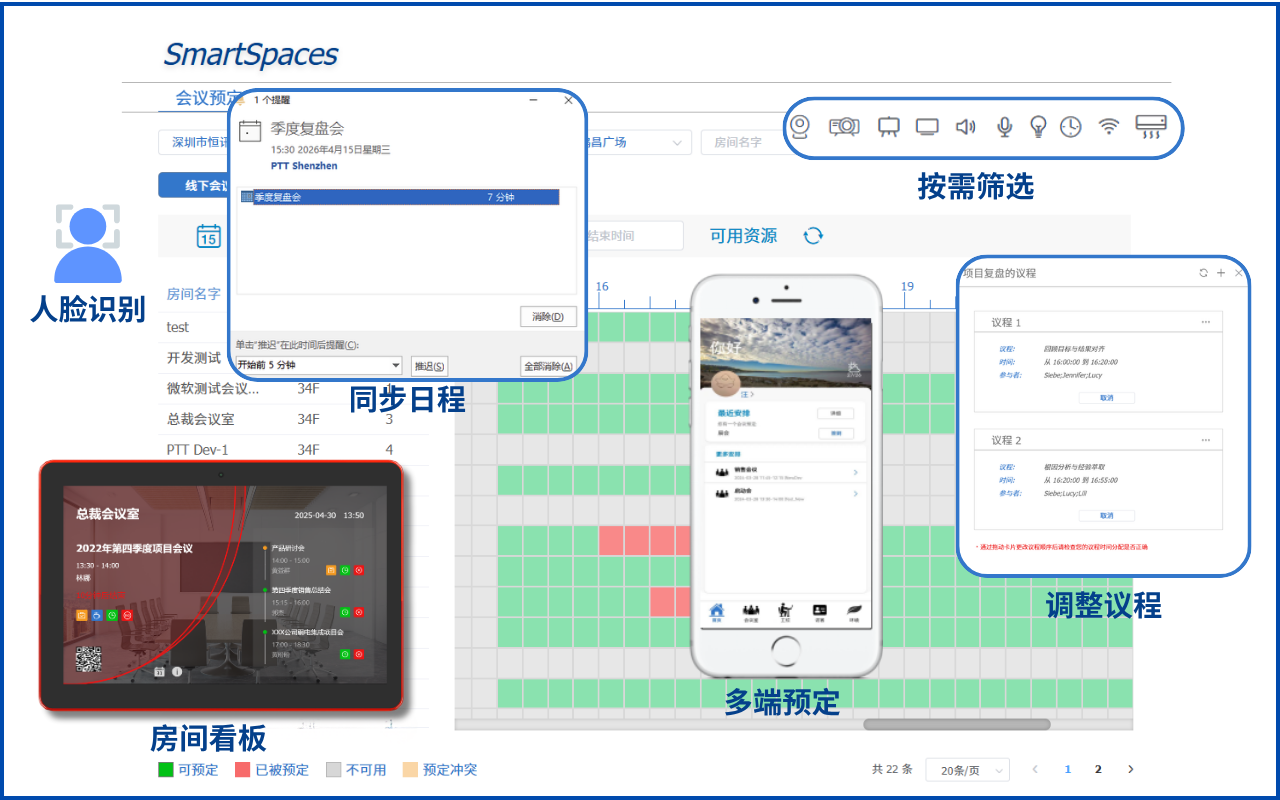Go to next page with right arrow

pyautogui.click(x=1131, y=769)
